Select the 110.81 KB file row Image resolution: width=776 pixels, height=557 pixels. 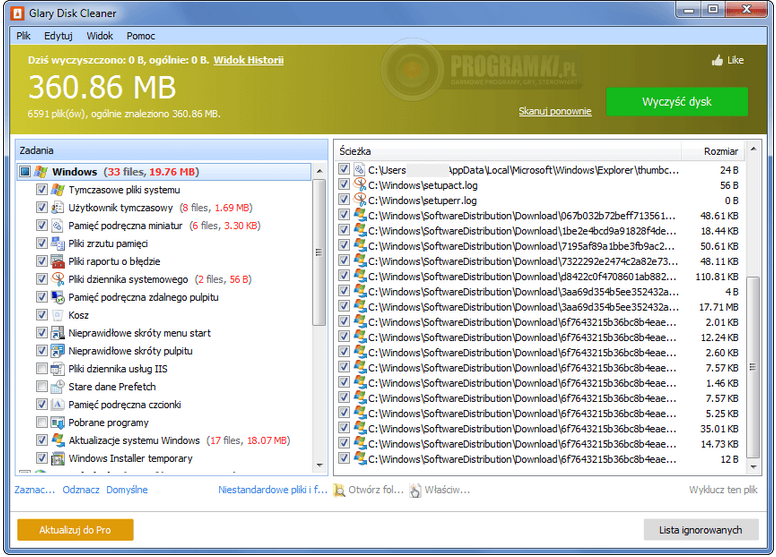[541, 276]
